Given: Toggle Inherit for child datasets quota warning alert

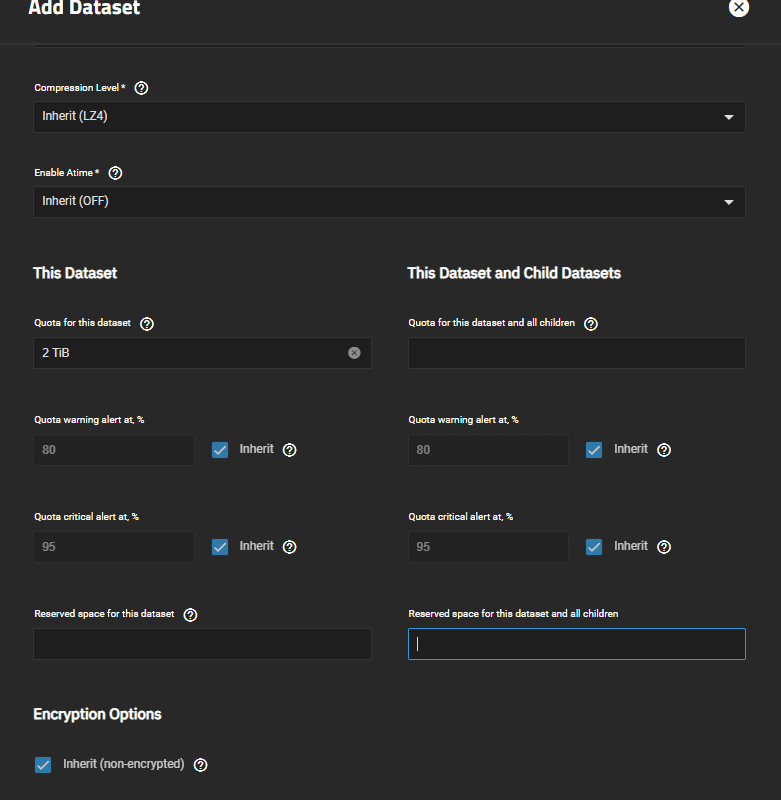Looking at the screenshot, I should click(x=594, y=449).
